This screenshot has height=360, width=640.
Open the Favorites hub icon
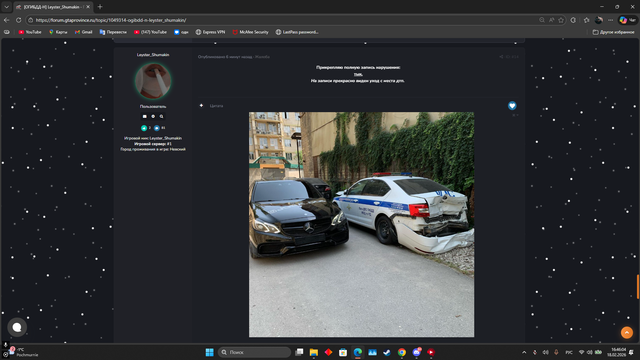pyautogui.click(x=587, y=20)
